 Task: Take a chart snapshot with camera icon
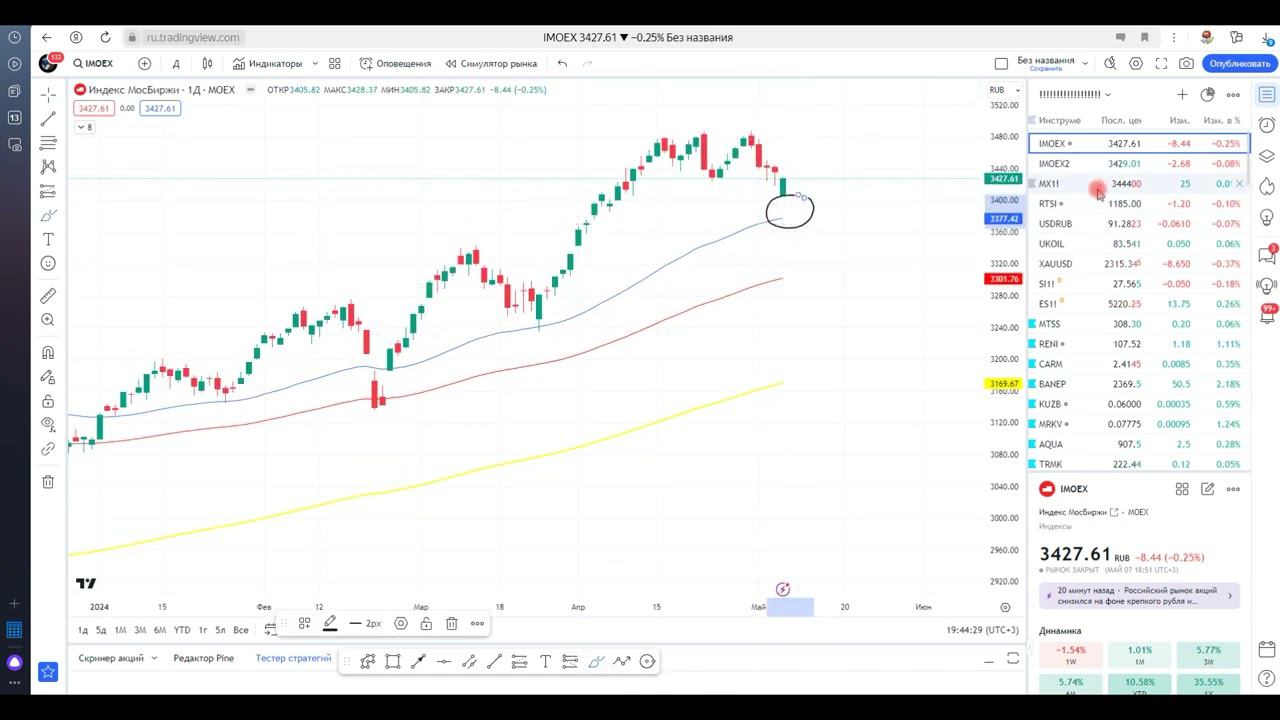pyautogui.click(x=1186, y=63)
